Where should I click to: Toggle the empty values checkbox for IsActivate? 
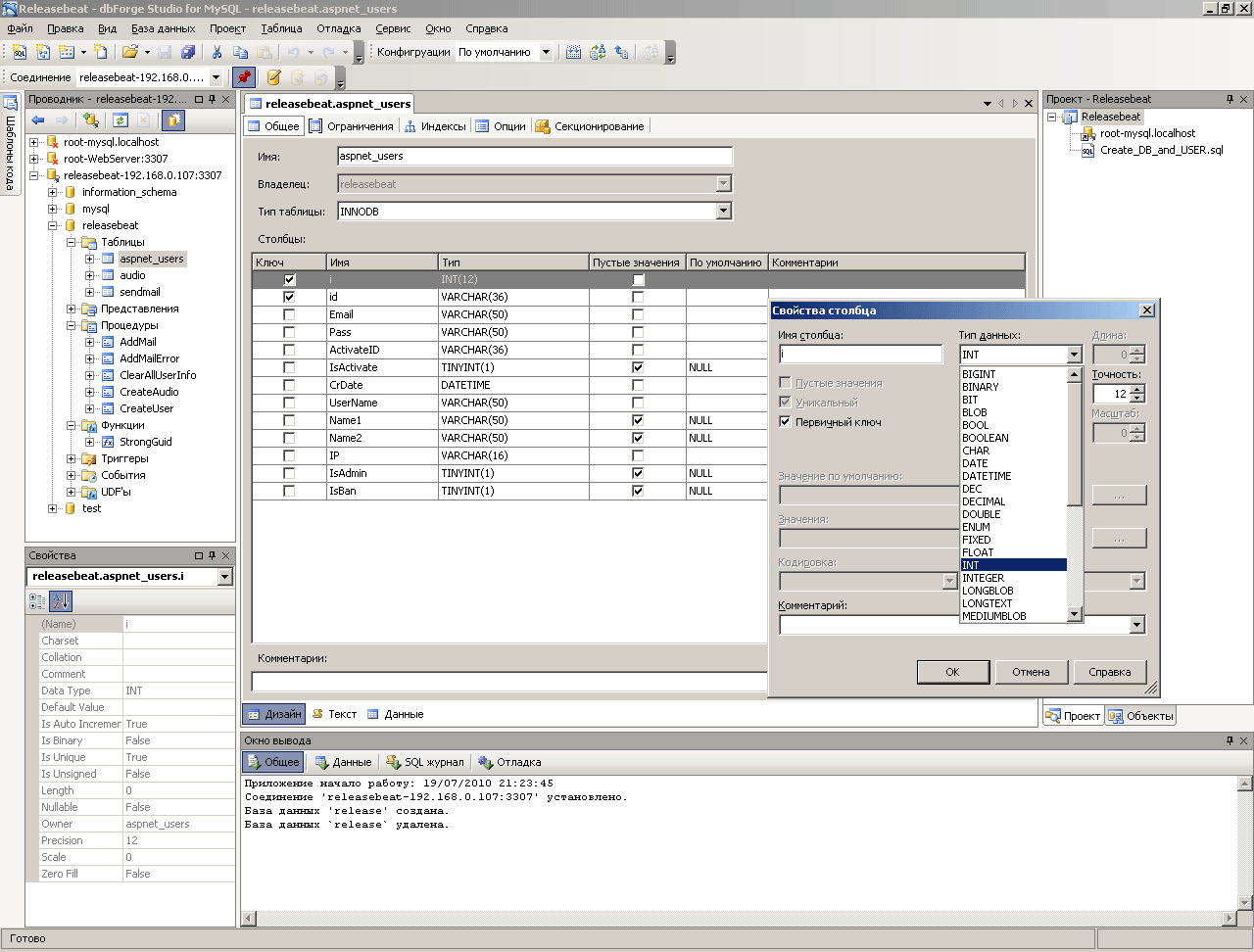[x=638, y=367]
